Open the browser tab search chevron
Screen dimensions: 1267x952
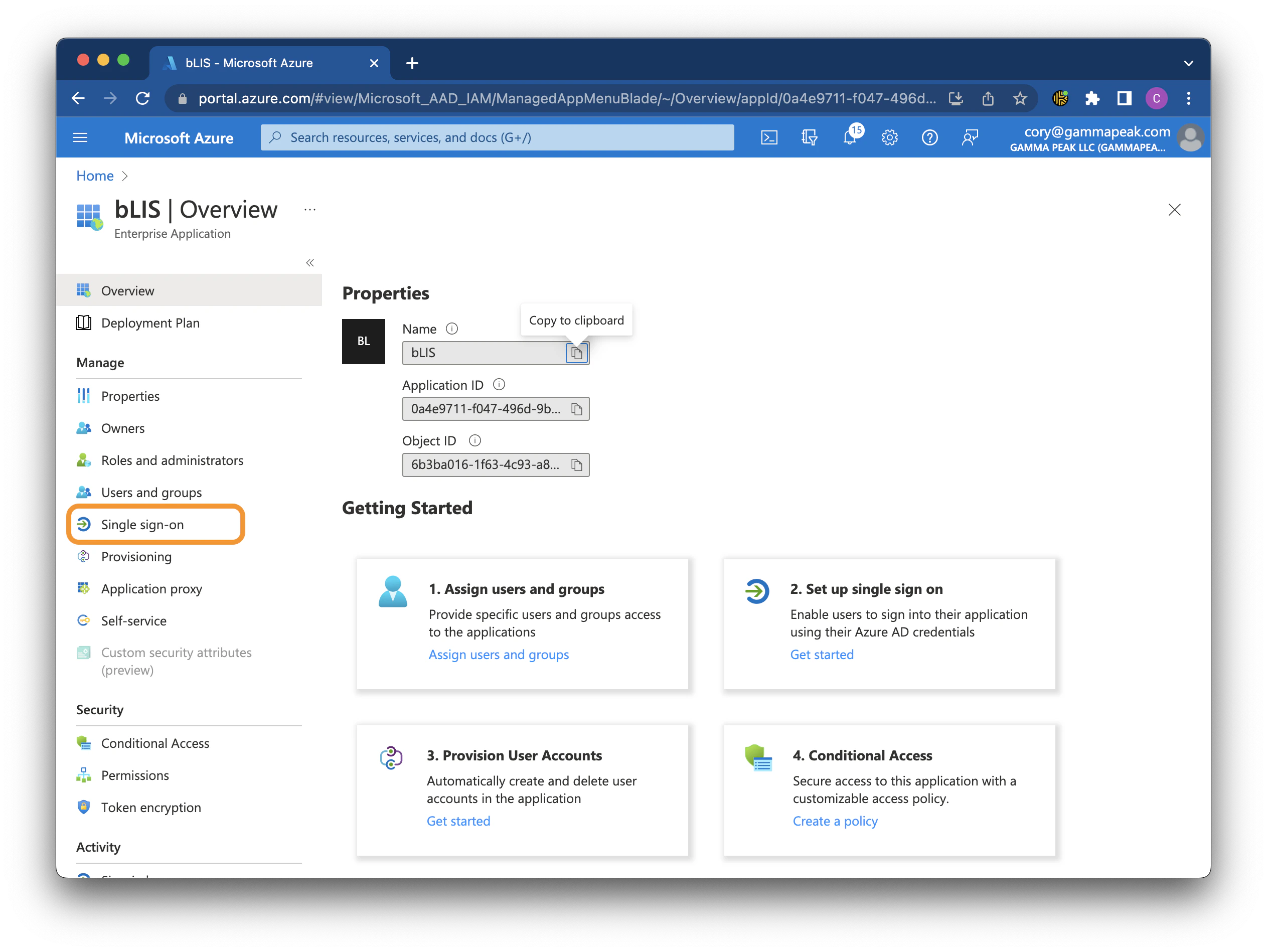(x=1189, y=63)
